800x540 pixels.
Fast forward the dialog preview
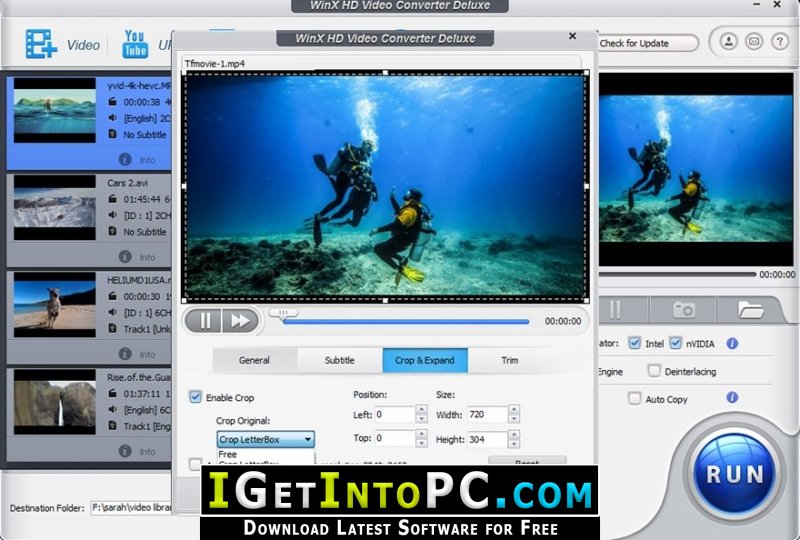pos(239,321)
